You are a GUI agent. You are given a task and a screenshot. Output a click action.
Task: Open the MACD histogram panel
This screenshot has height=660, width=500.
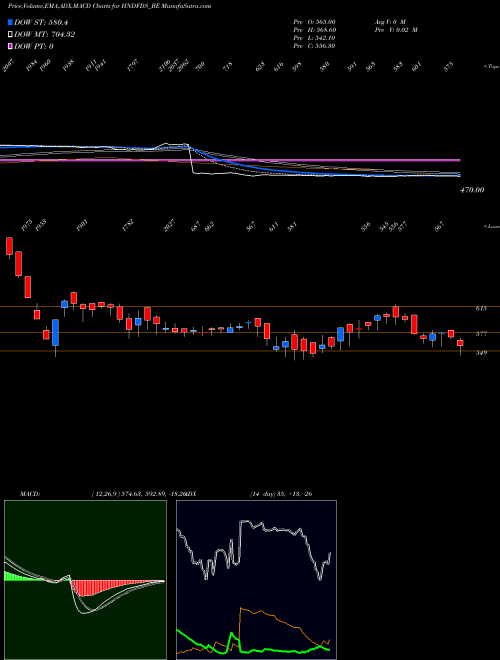85,580
